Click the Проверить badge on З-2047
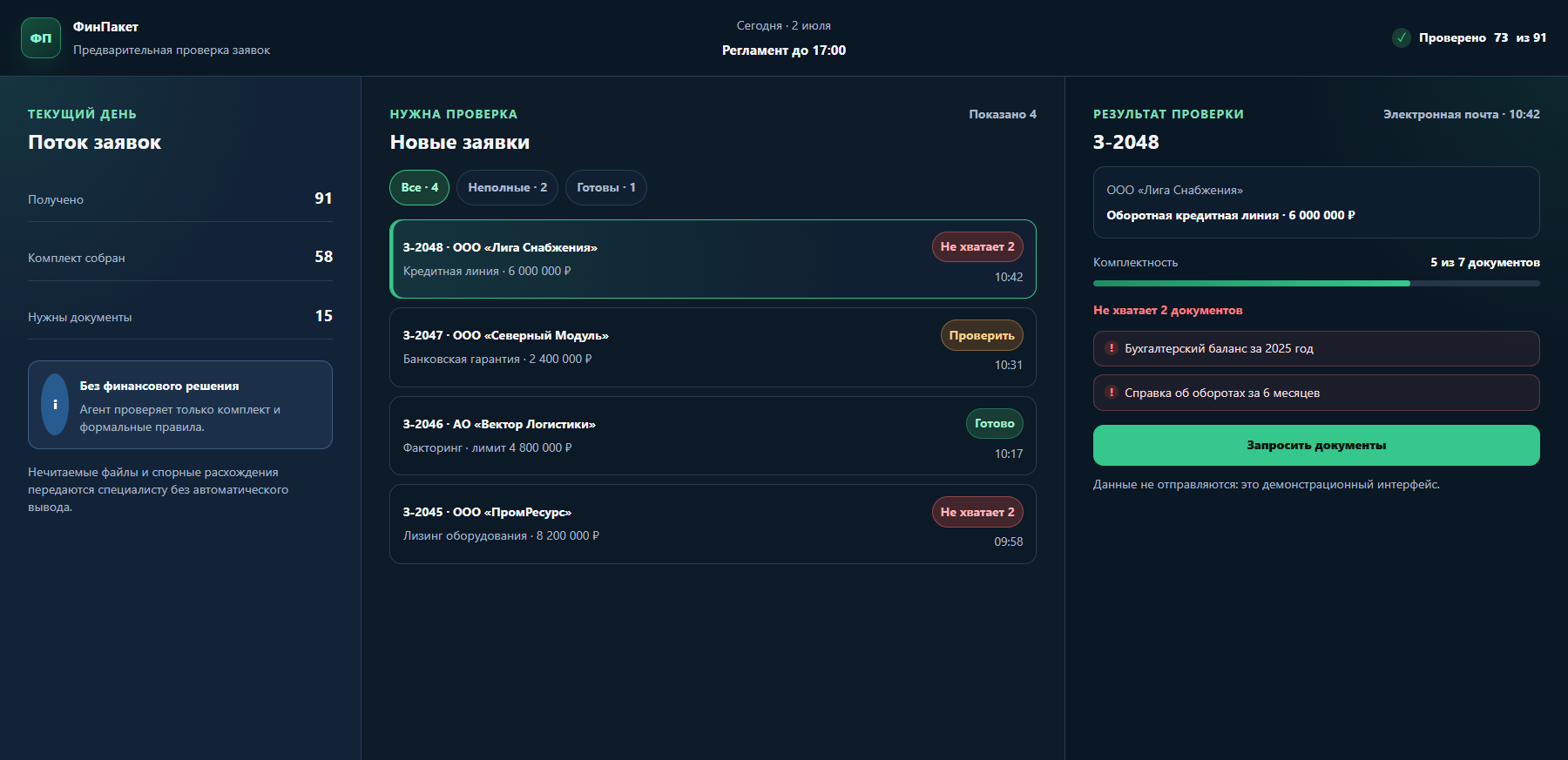The height and width of the screenshot is (760, 1568). coord(982,336)
